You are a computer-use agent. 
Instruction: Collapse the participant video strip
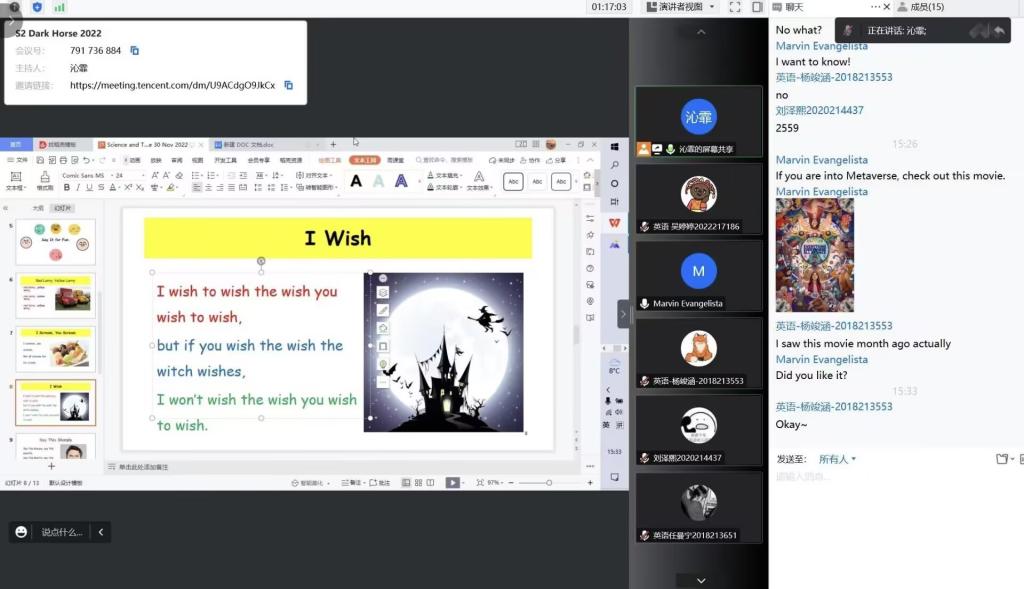pyautogui.click(x=624, y=313)
